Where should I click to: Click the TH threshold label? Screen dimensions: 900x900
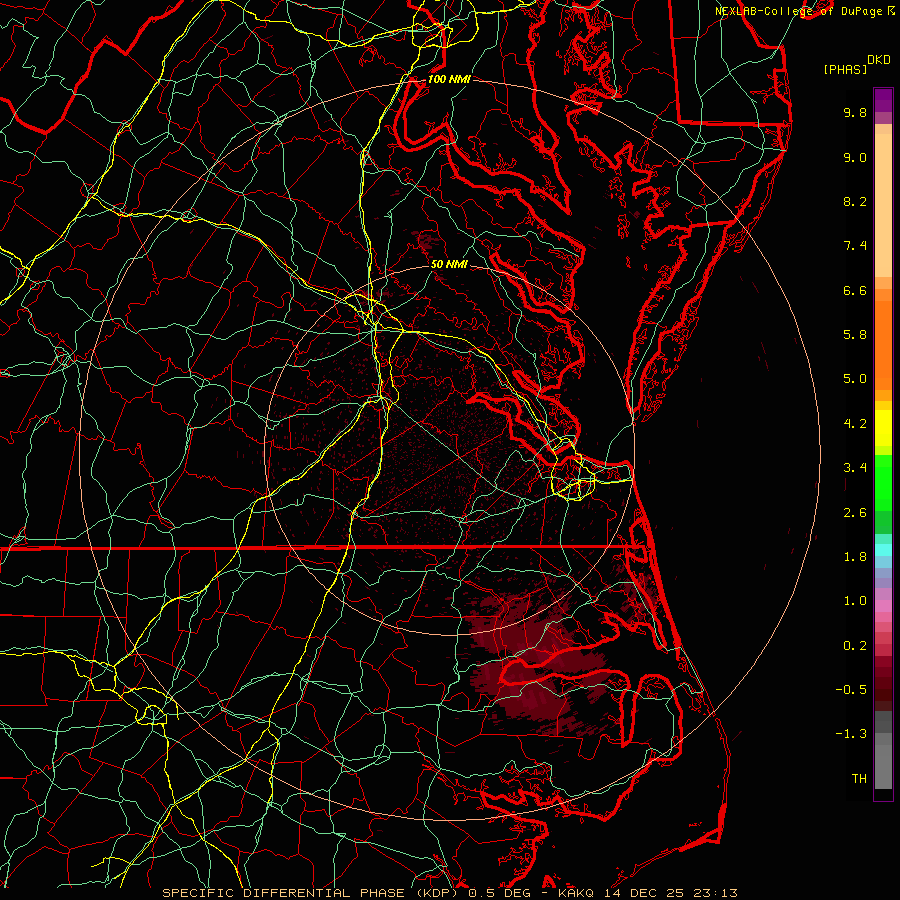(859, 779)
